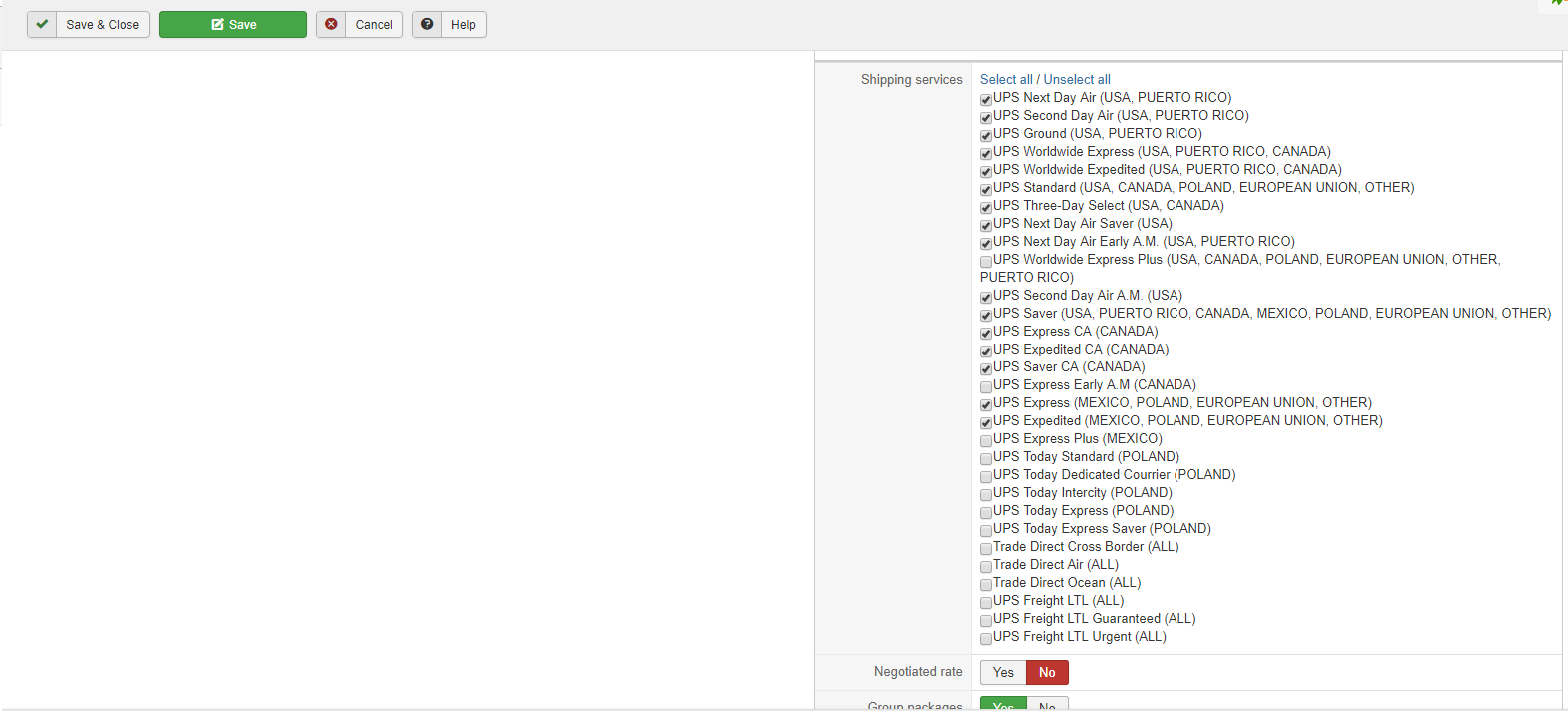The image size is (1568, 711).
Task: Click the pencil icon on green Save button
Action: click(217, 24)
